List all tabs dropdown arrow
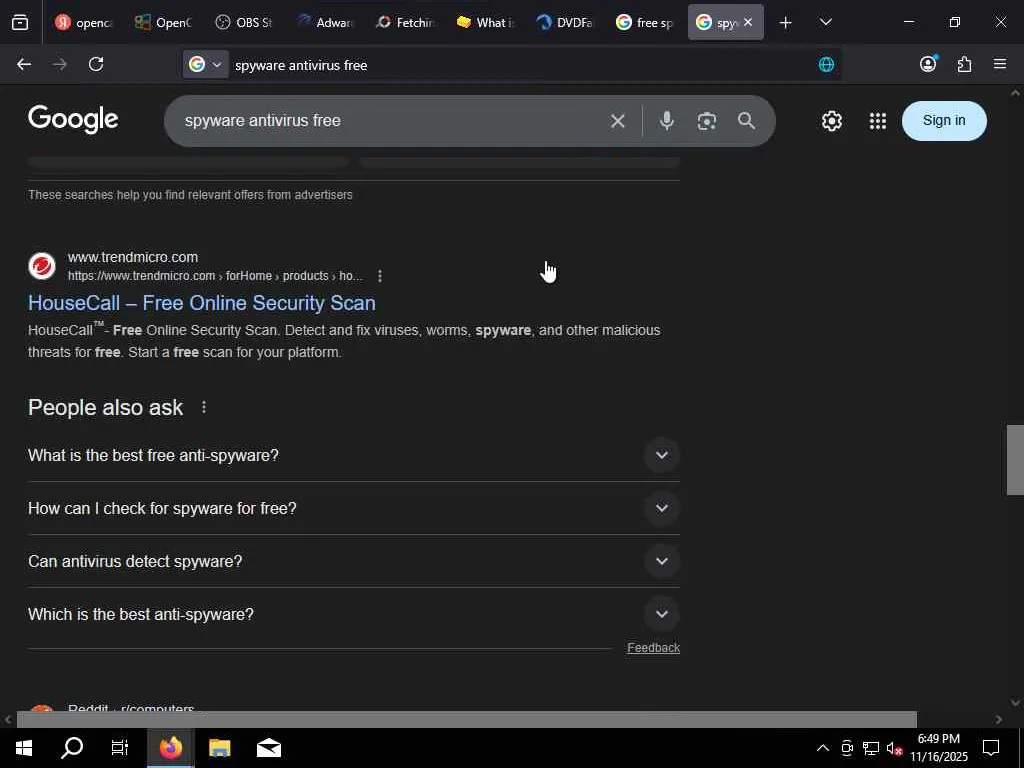Screen dimensions: 1024x768 click(x=825, y=22)
